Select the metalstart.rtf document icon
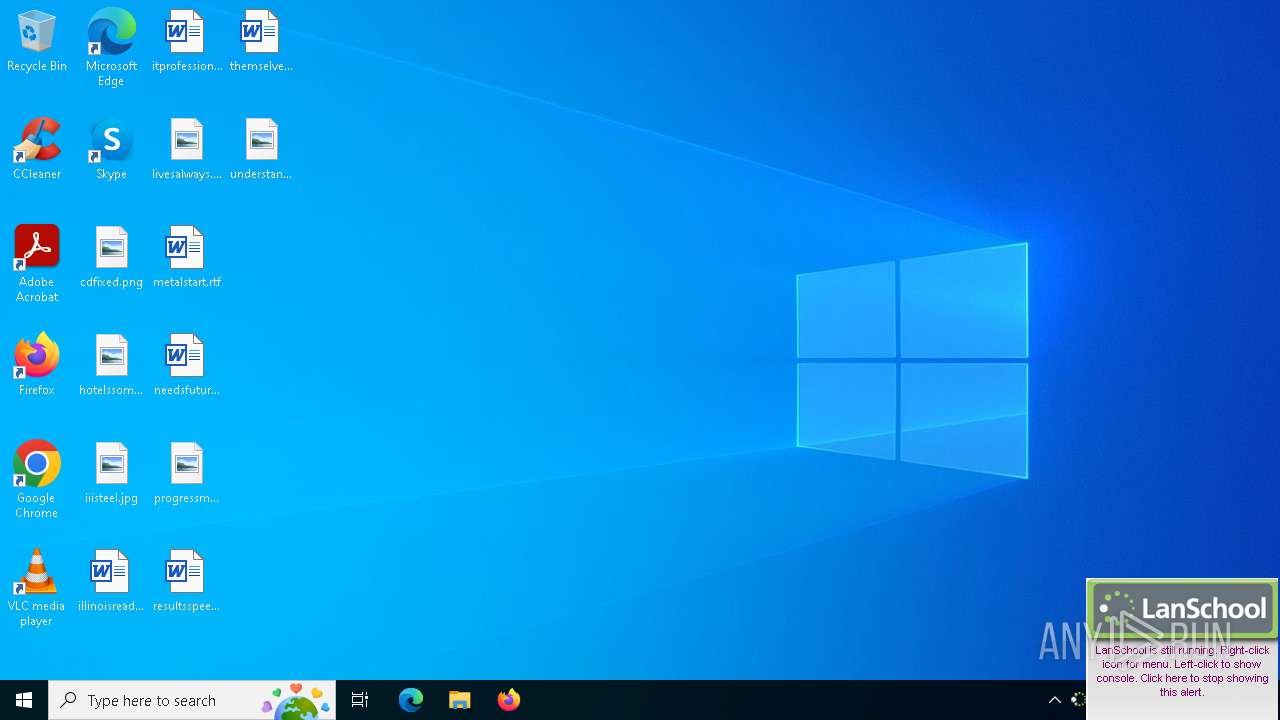The width and height of the screenshot is (1280, 720). [187, 258]
